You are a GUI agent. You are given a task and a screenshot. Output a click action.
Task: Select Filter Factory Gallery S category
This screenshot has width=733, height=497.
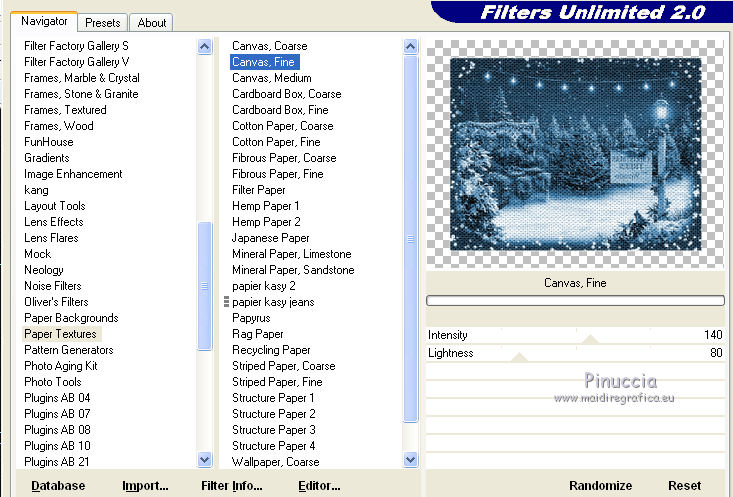[x=76, y=46]
